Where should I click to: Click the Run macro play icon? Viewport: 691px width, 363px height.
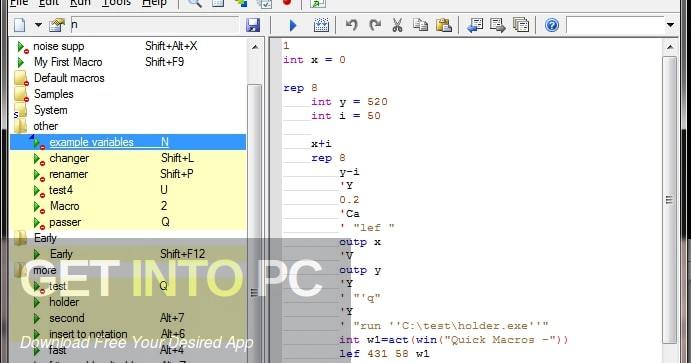[x=293, y=25]
